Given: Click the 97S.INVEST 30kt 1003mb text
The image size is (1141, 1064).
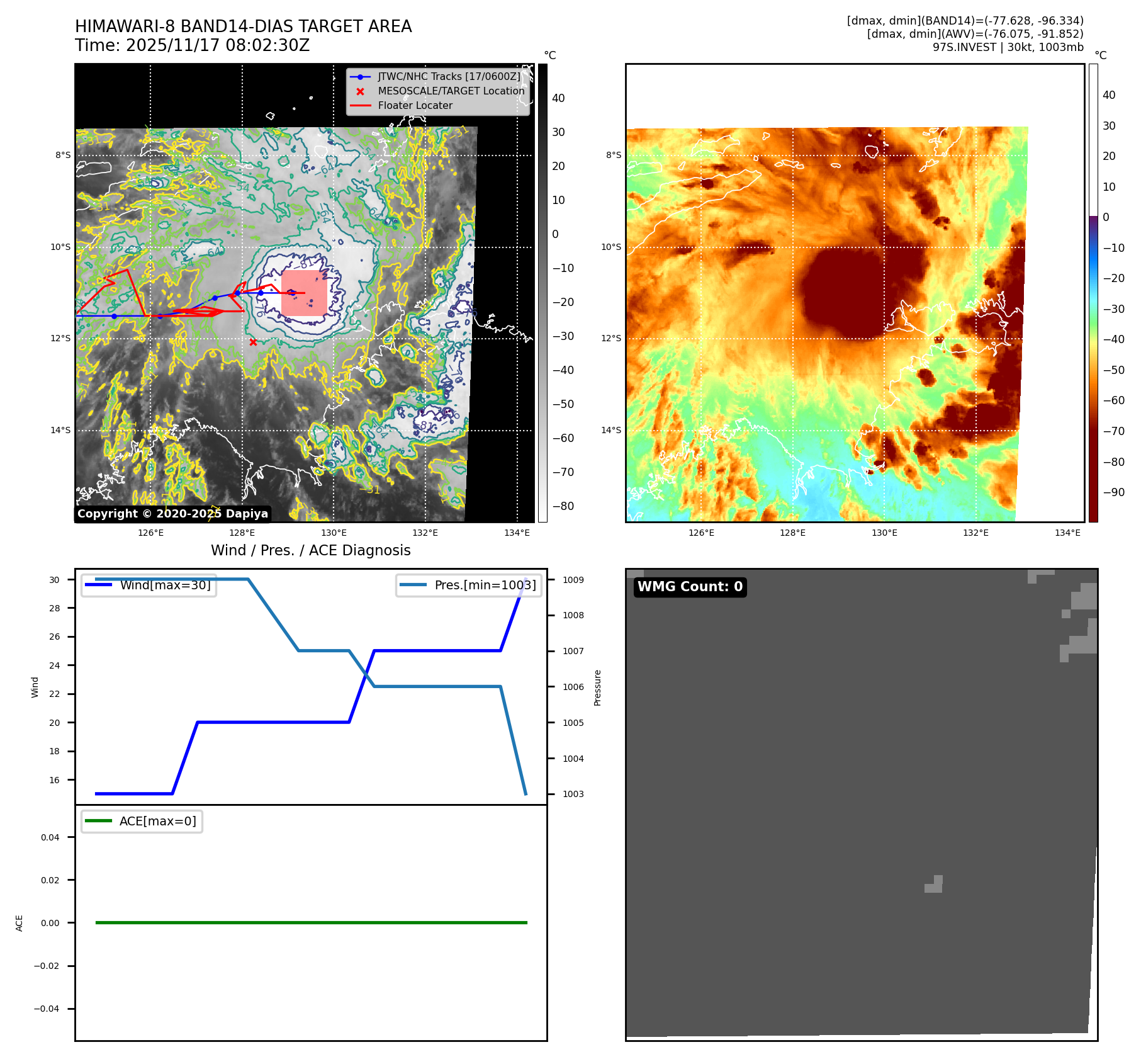Looking at the screenshot, I should (x=1008, y=47).
